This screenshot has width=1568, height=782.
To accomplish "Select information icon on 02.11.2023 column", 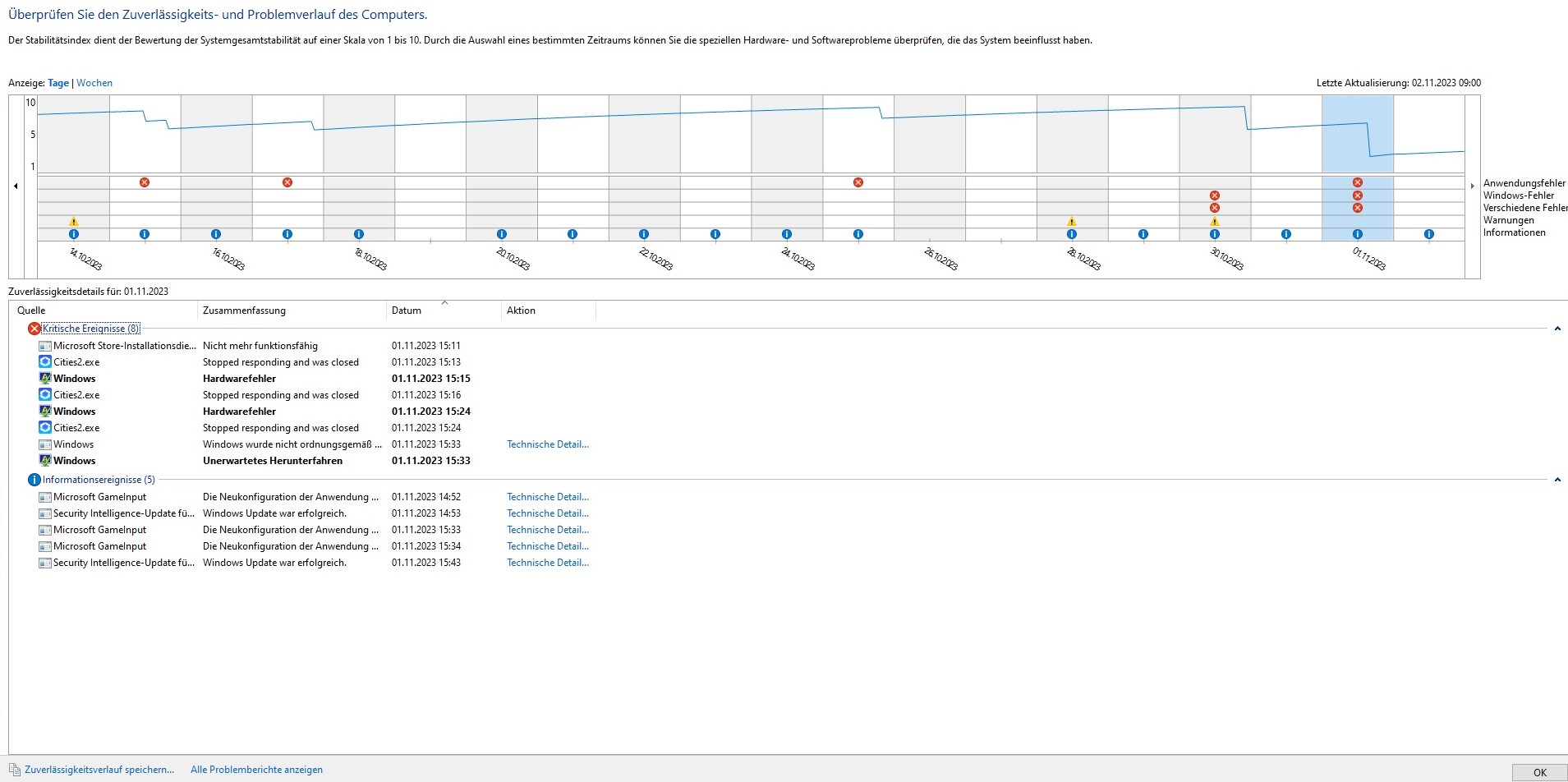I will 1429,234.
